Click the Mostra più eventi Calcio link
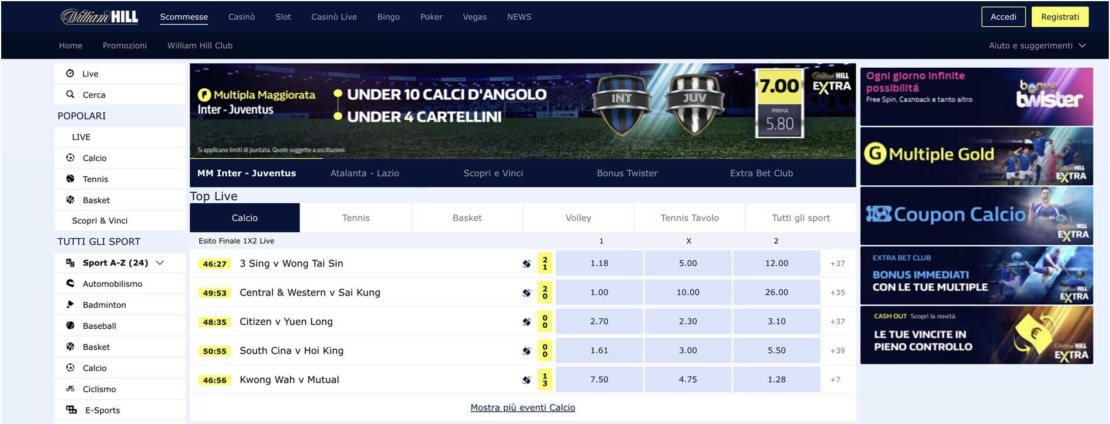The height and width of the screenshot is (424, 1110). pos(522,408)
